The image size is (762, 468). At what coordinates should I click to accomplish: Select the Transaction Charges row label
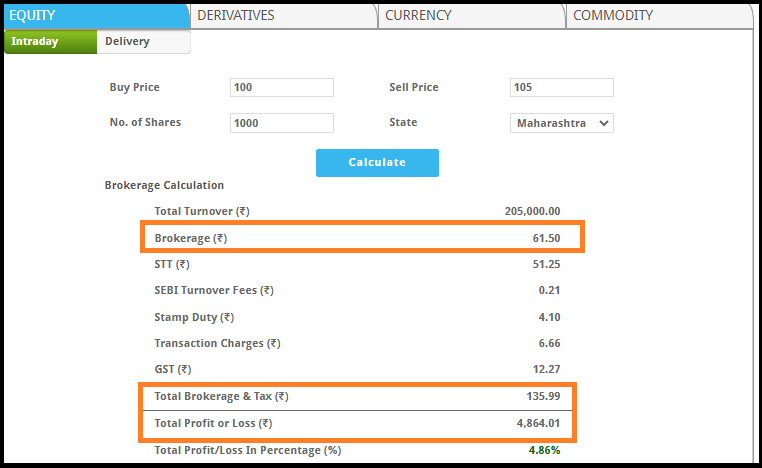[217, 344]
